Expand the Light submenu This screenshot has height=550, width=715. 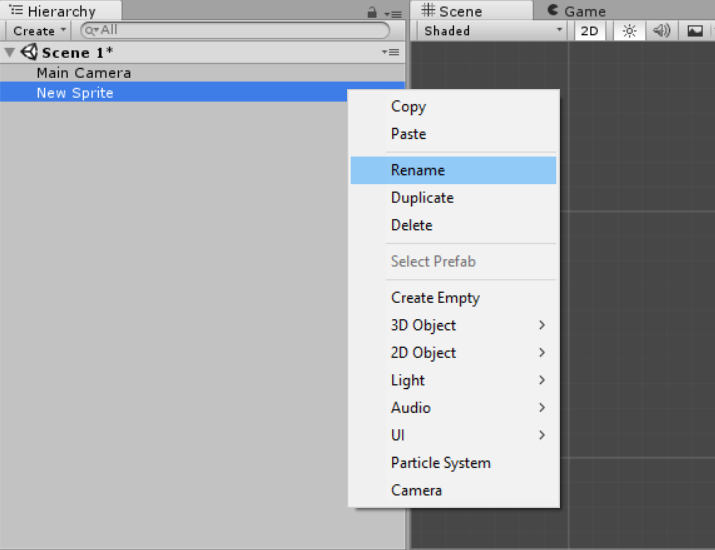tap(453, 380)
